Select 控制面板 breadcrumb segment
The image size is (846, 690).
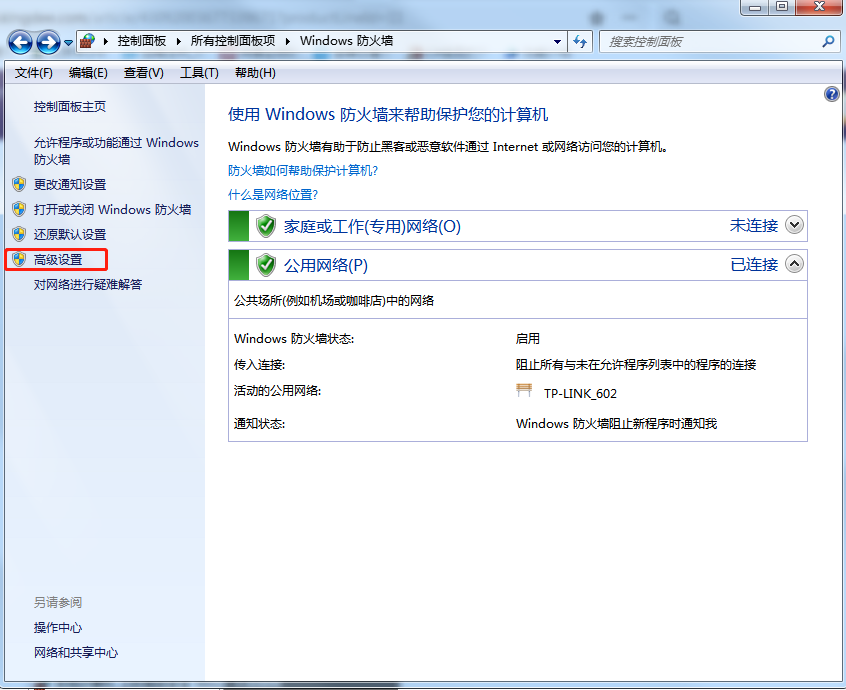pos(142,41)
